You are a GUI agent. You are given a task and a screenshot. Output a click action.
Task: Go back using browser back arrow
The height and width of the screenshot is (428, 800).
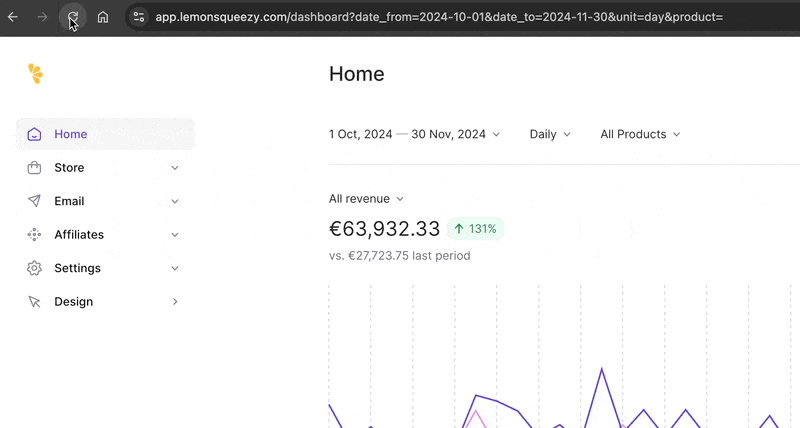[13, 17]
